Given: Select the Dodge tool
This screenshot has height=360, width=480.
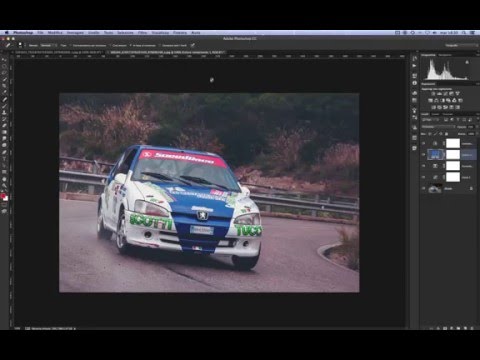Looking at the screenshot, I should tap(4, 145).
